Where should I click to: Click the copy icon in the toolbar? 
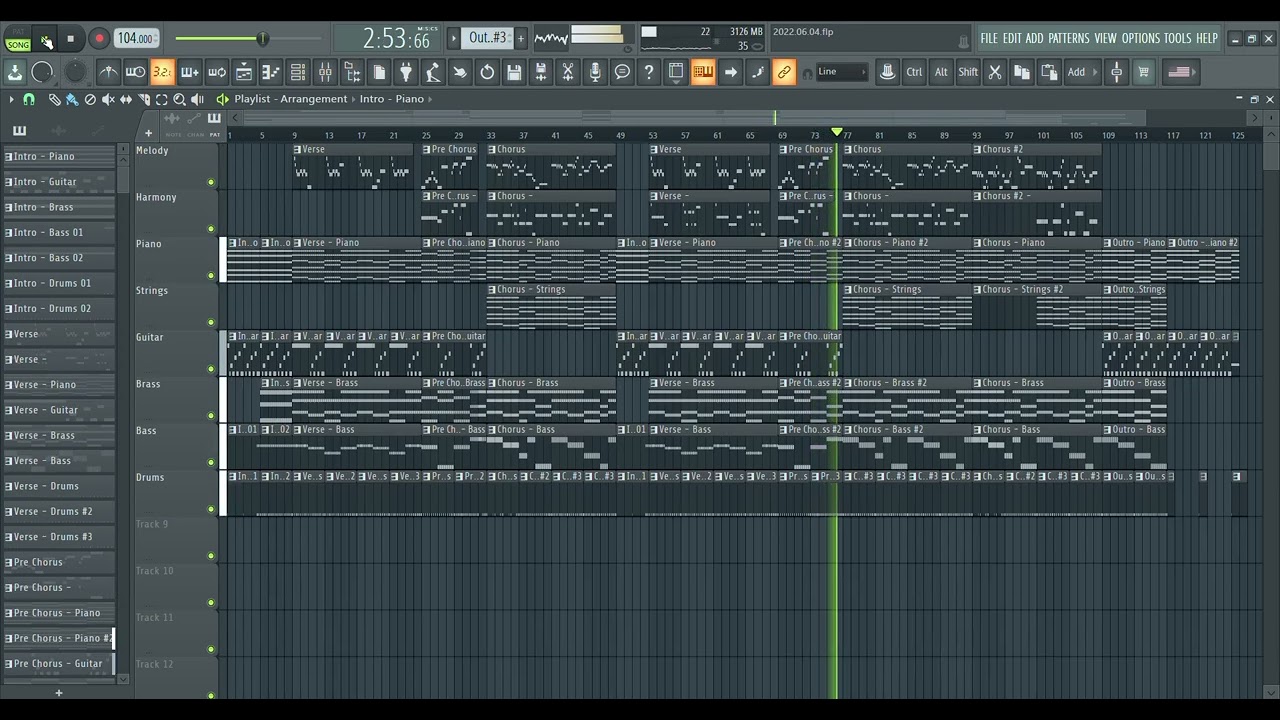coord(1022,72)
